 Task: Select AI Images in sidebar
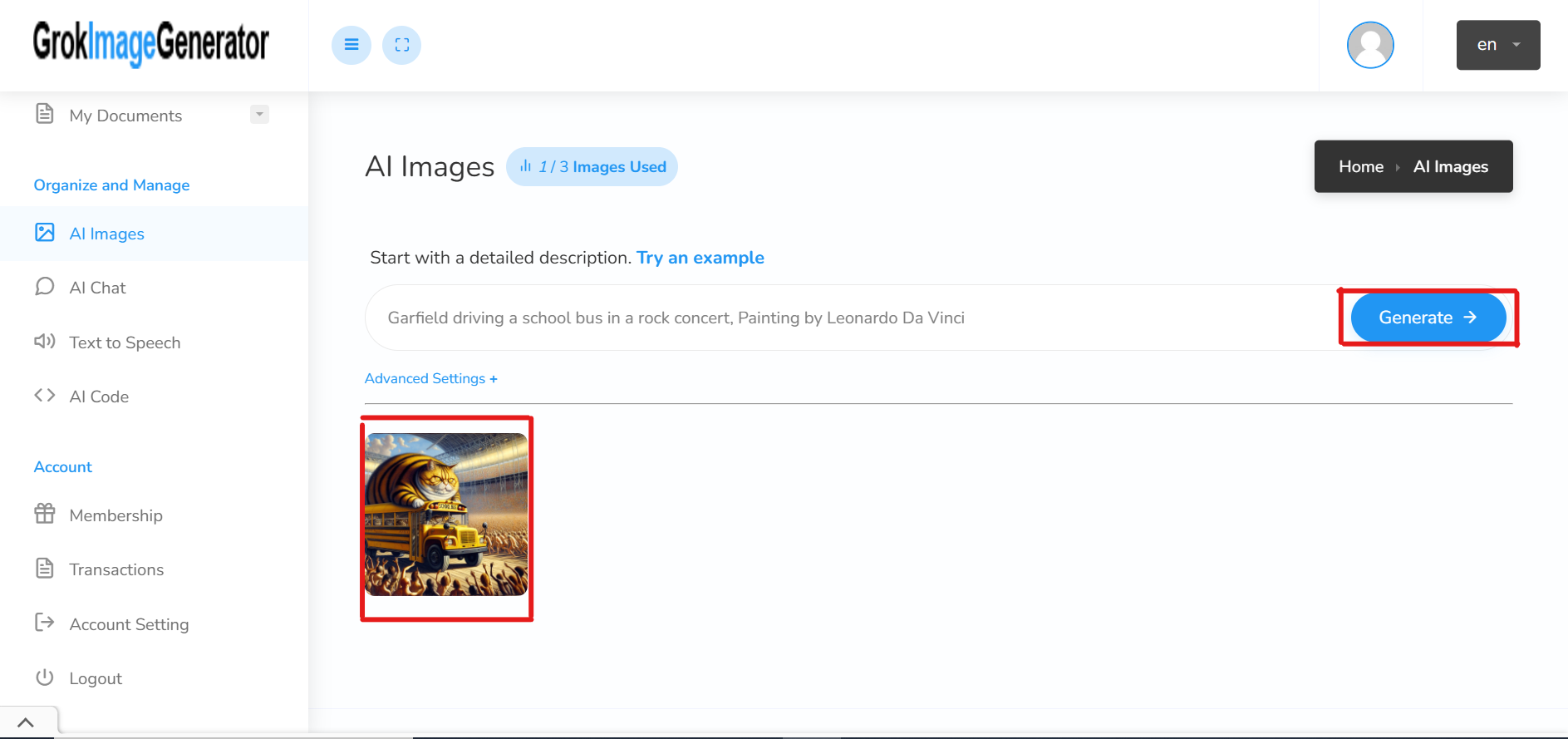point(107,234)
